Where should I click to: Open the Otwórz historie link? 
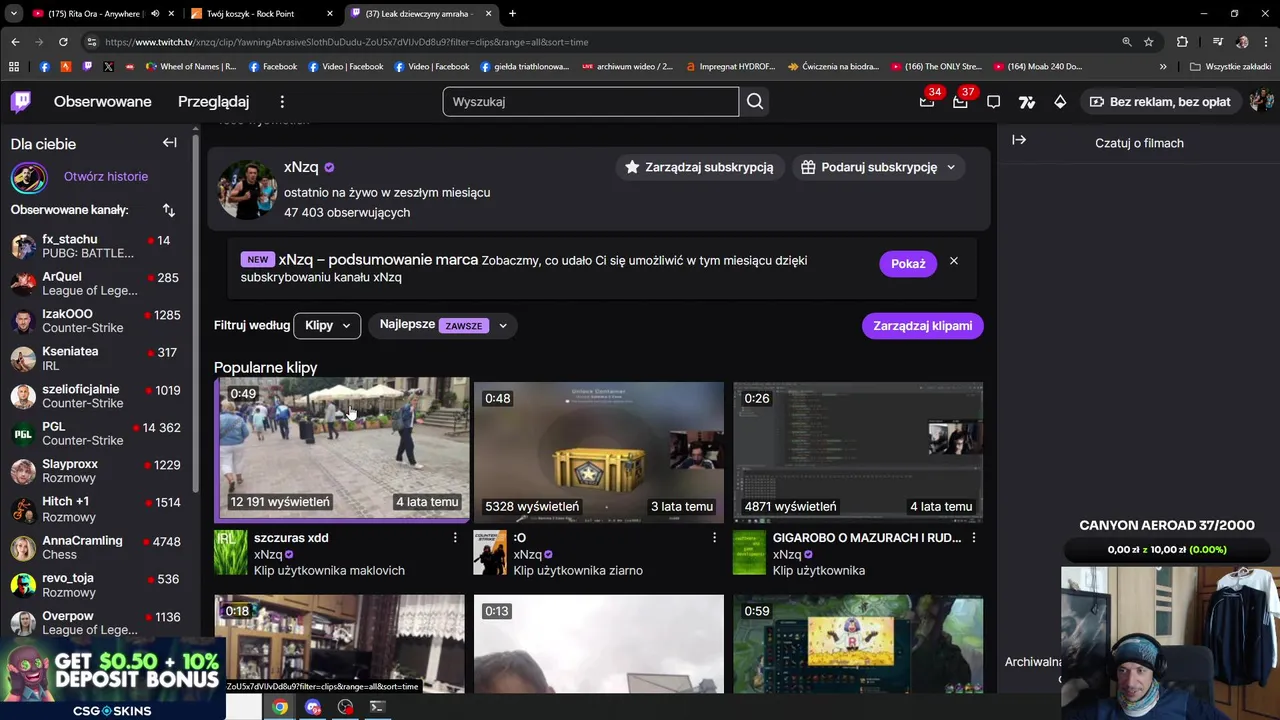click(106, 177)
